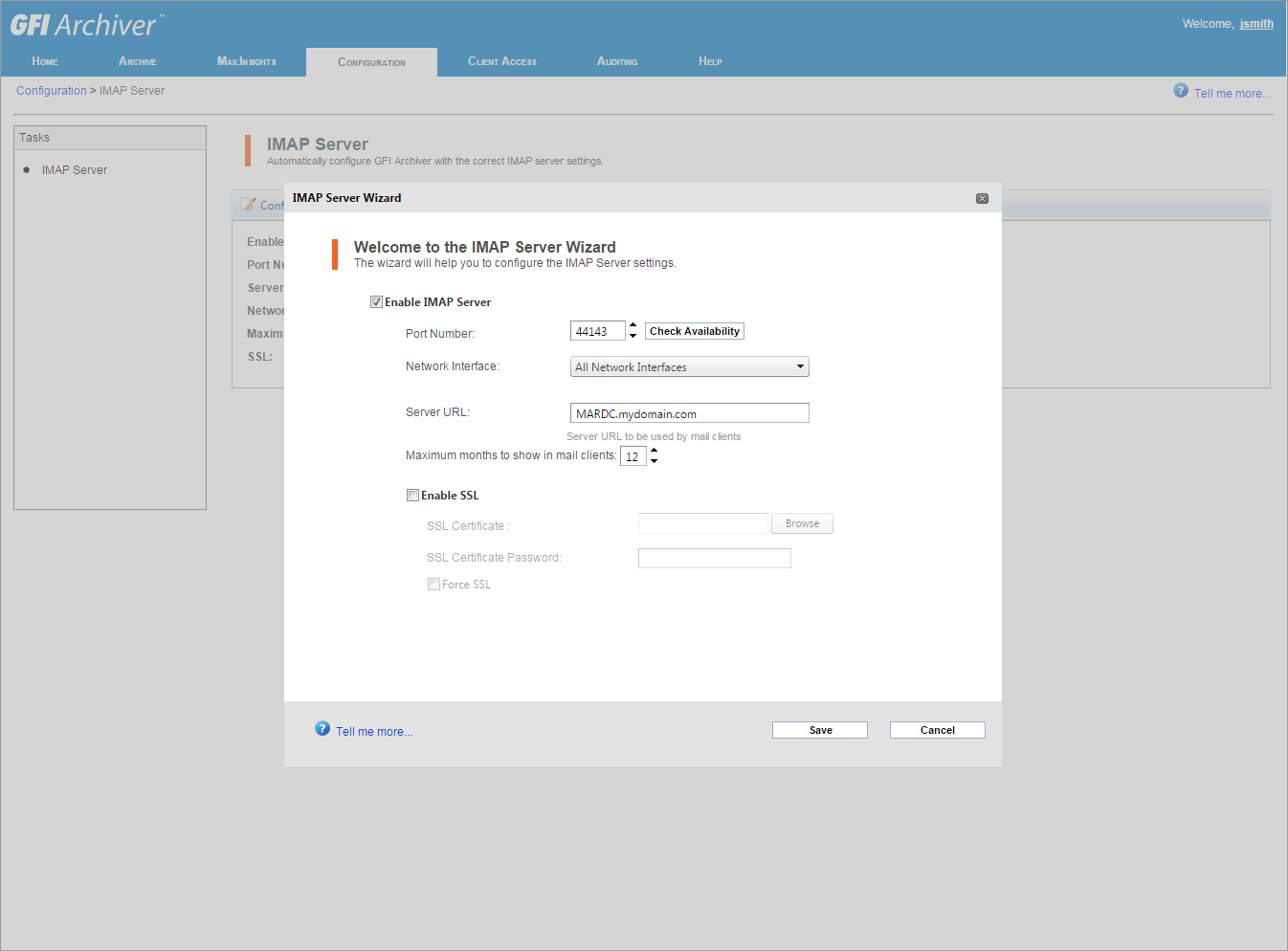
Task: Select IMAP Server in the Tasks panel
Action: coord(75,170)
